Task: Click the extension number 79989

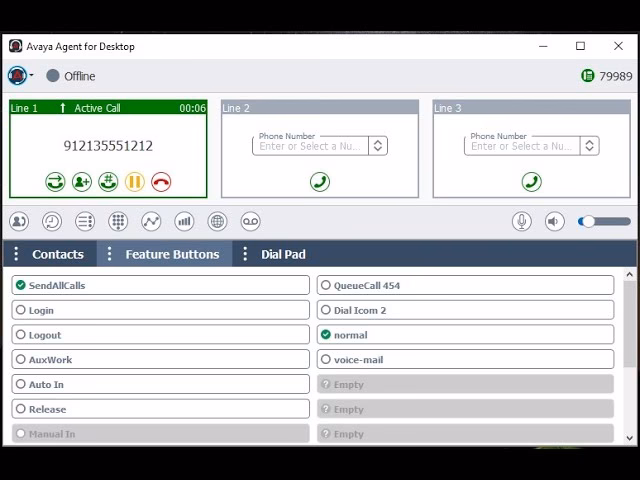Action: coord(616,76)
